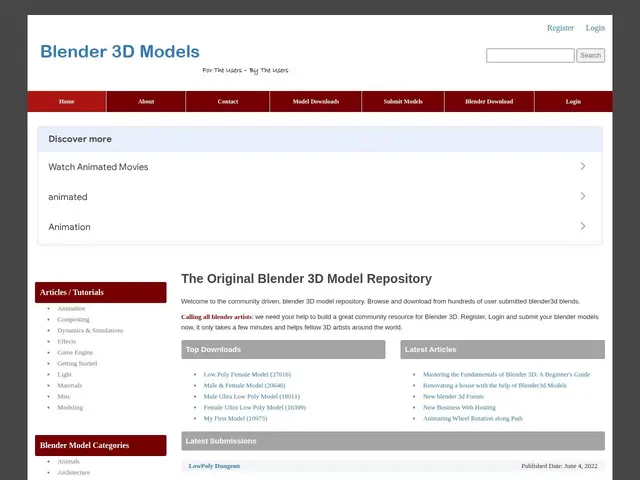This screenshot has width=640, height=480.
Task: Open Game Engine tutorials category
Action: coord(75,353)
